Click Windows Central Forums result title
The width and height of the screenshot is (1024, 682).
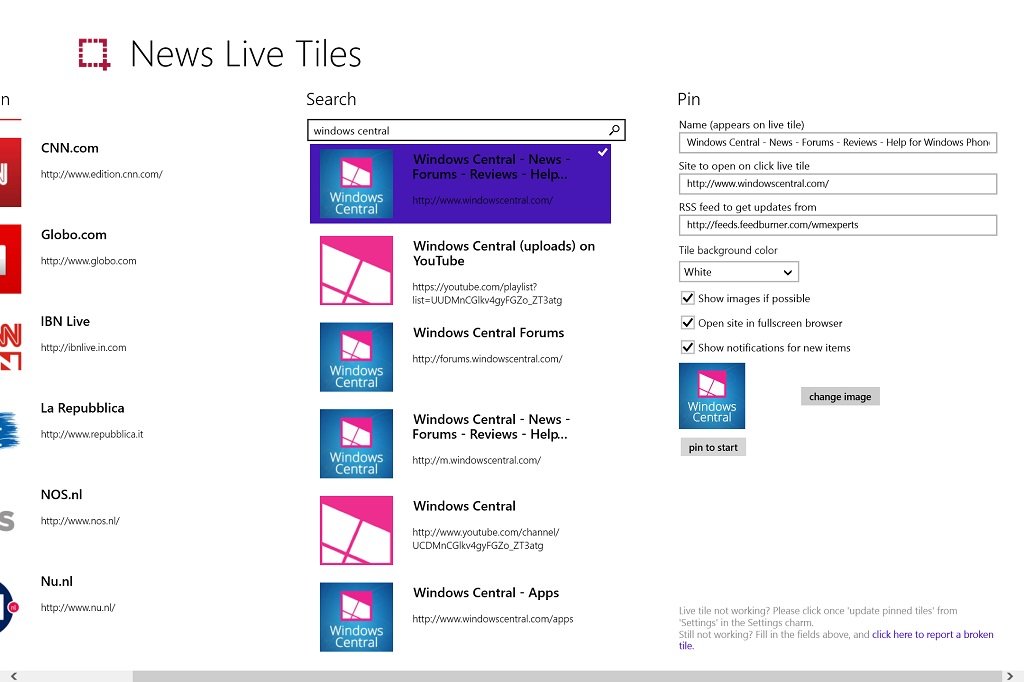click(488, 333)
